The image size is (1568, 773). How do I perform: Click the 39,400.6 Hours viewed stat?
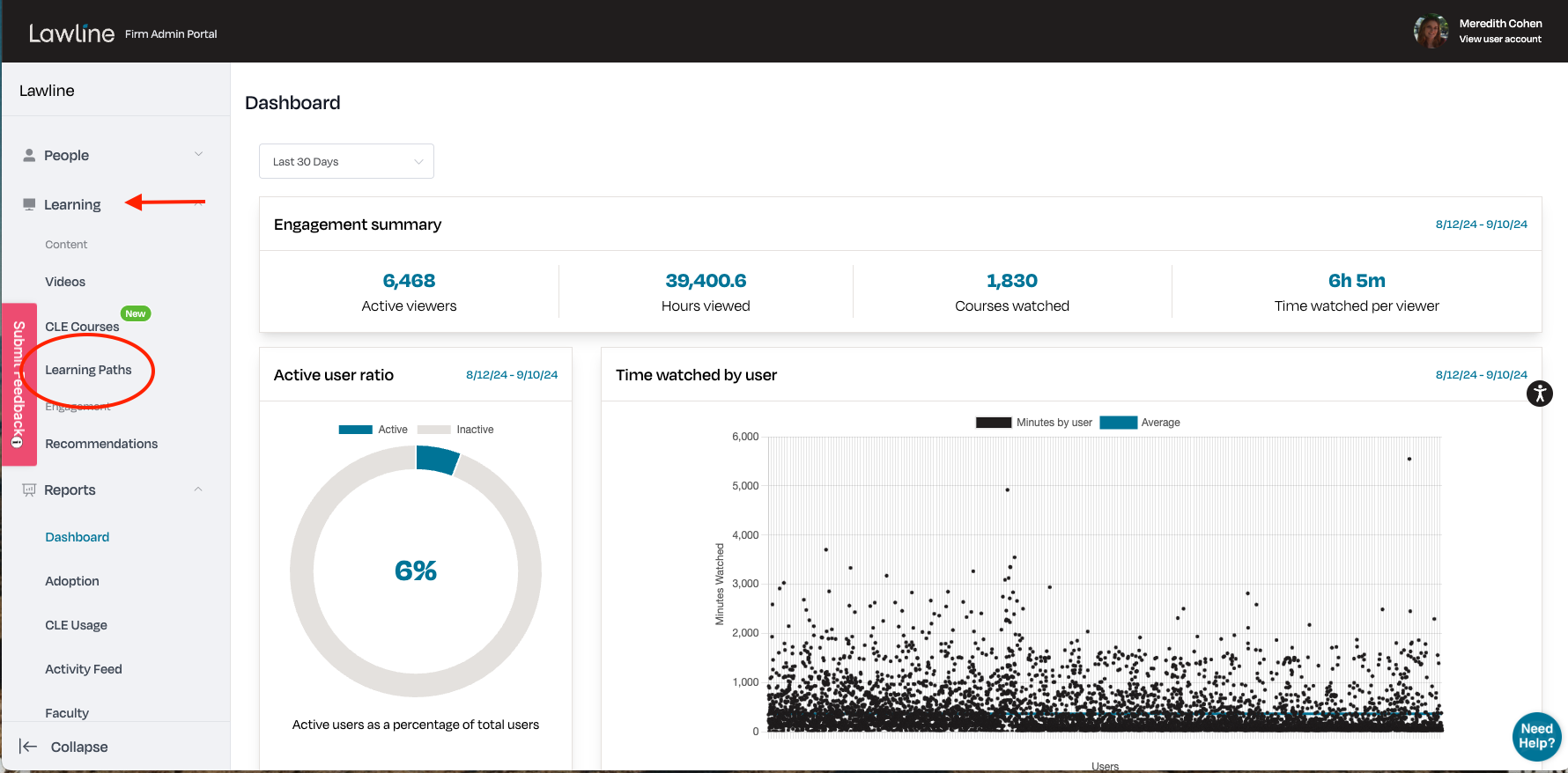706,292
